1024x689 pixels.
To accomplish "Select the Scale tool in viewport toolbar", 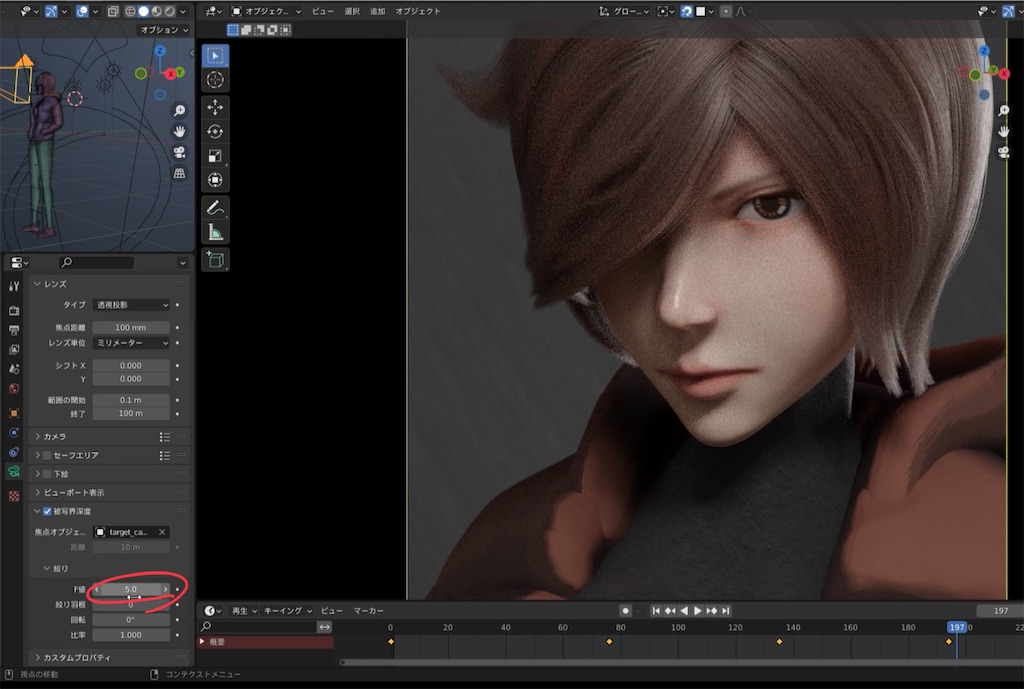I will click(x=215, y=156).
